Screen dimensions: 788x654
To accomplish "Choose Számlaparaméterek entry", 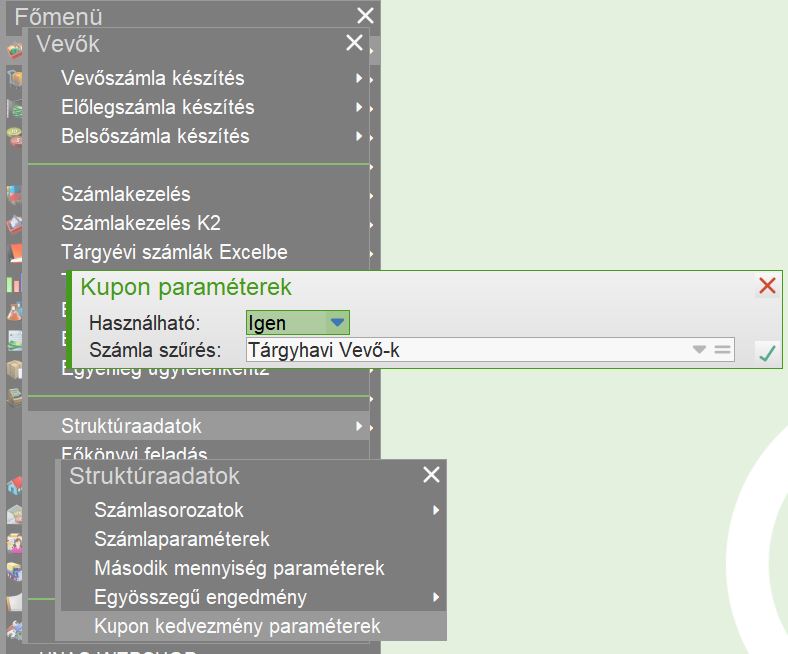I will click(x=254, y=539).
